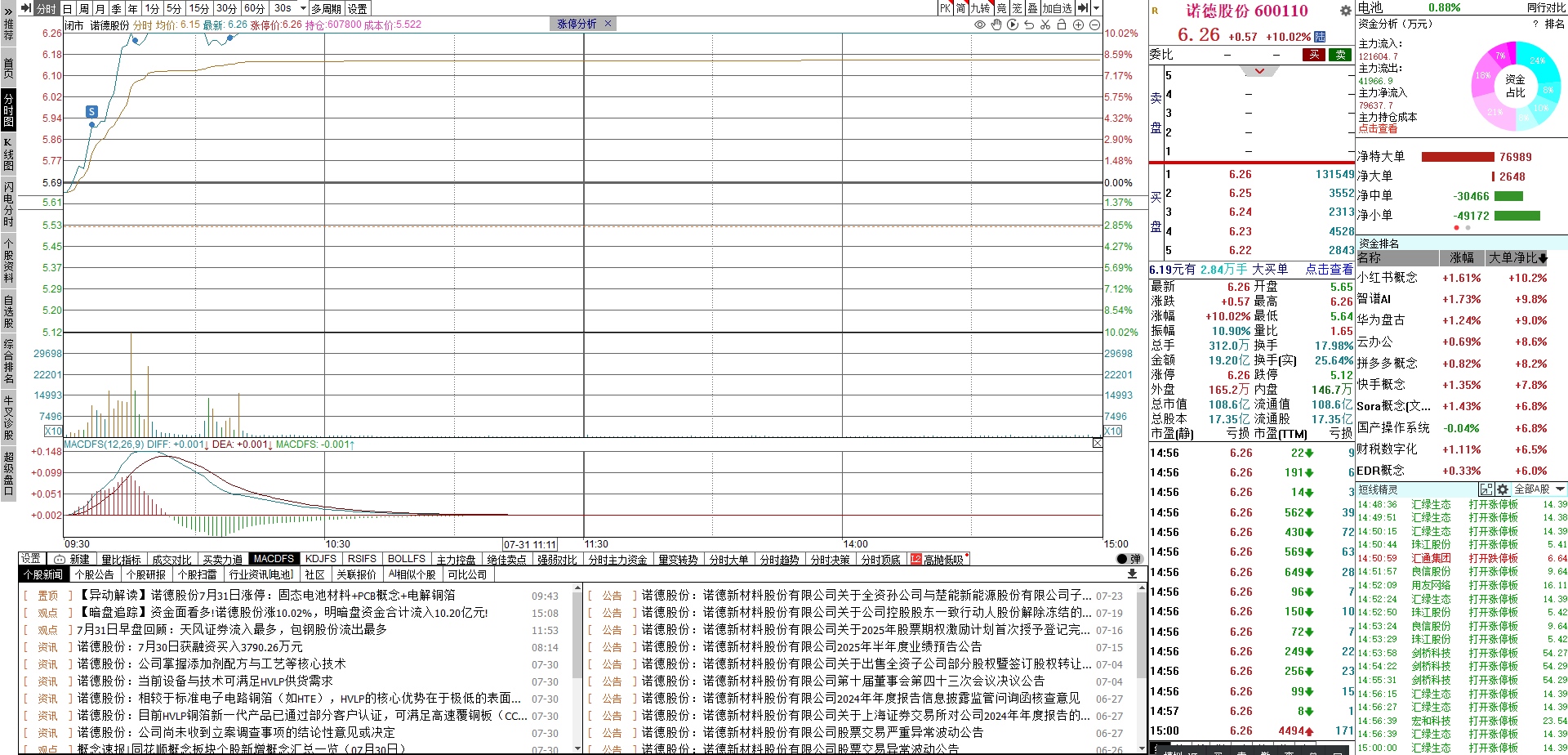This screenshot has width=1568, height=755.
Task: Zoom in using the plus circle icon
Action: (x=1078, y=25)
